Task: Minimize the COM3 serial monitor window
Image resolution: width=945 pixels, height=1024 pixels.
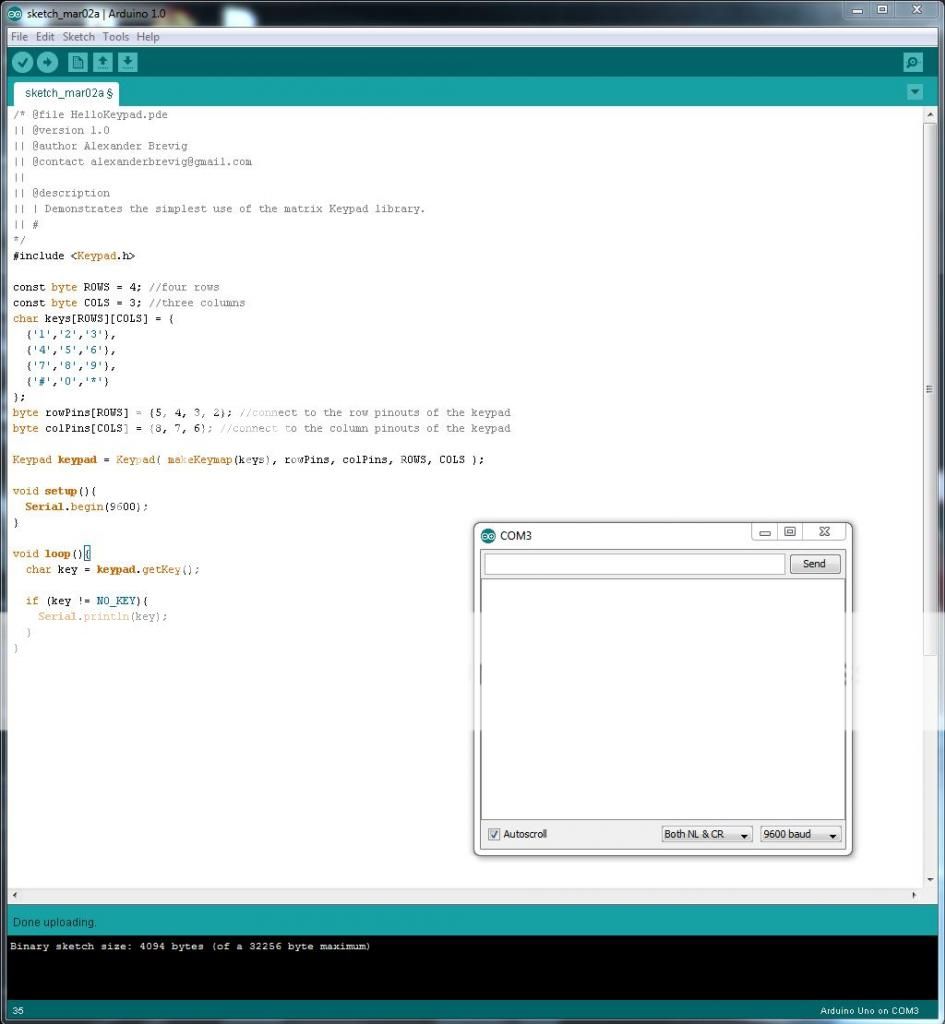Action: [x=765, y=532]
